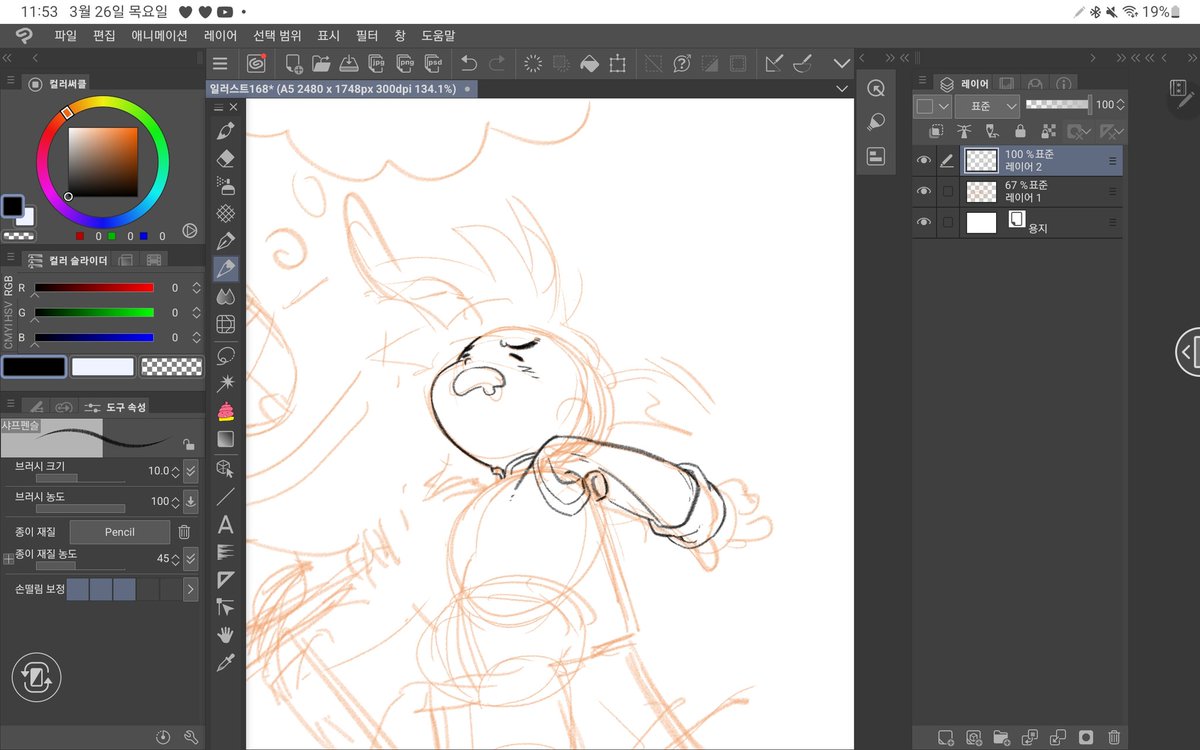Click the Undo arrow
1200x750 pixels.
[469, 63]
